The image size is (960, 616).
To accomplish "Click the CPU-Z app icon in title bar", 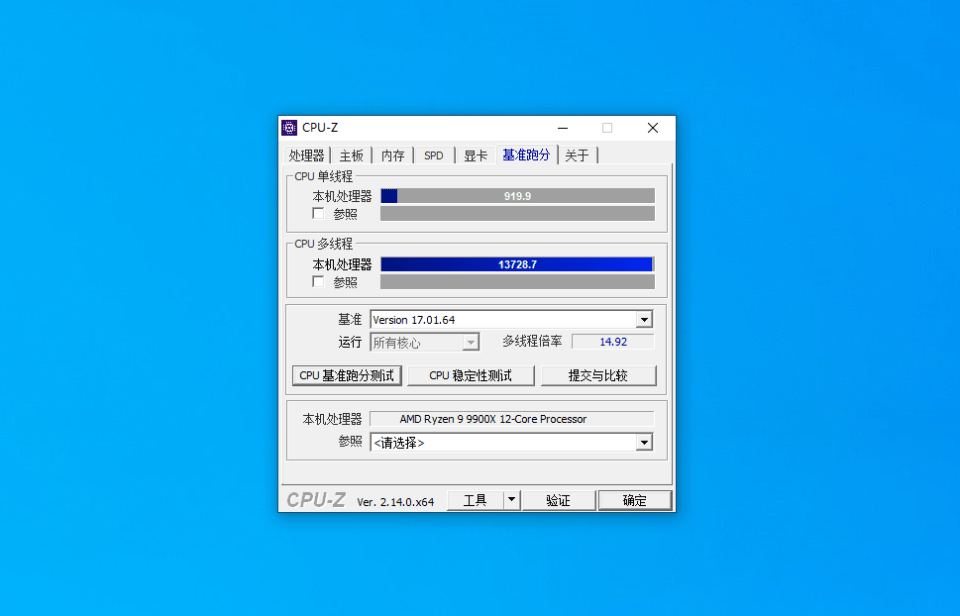I will point(289,127).
